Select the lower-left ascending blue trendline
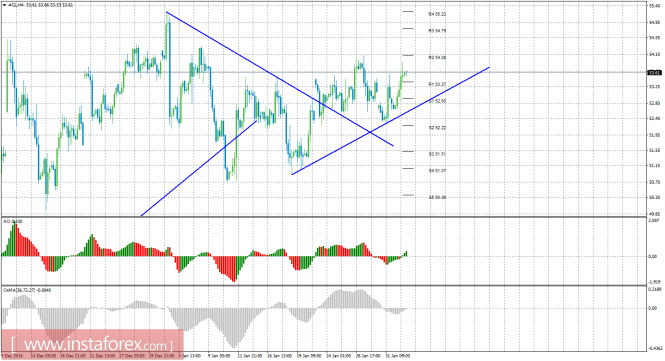 click(x=198, y=168)
